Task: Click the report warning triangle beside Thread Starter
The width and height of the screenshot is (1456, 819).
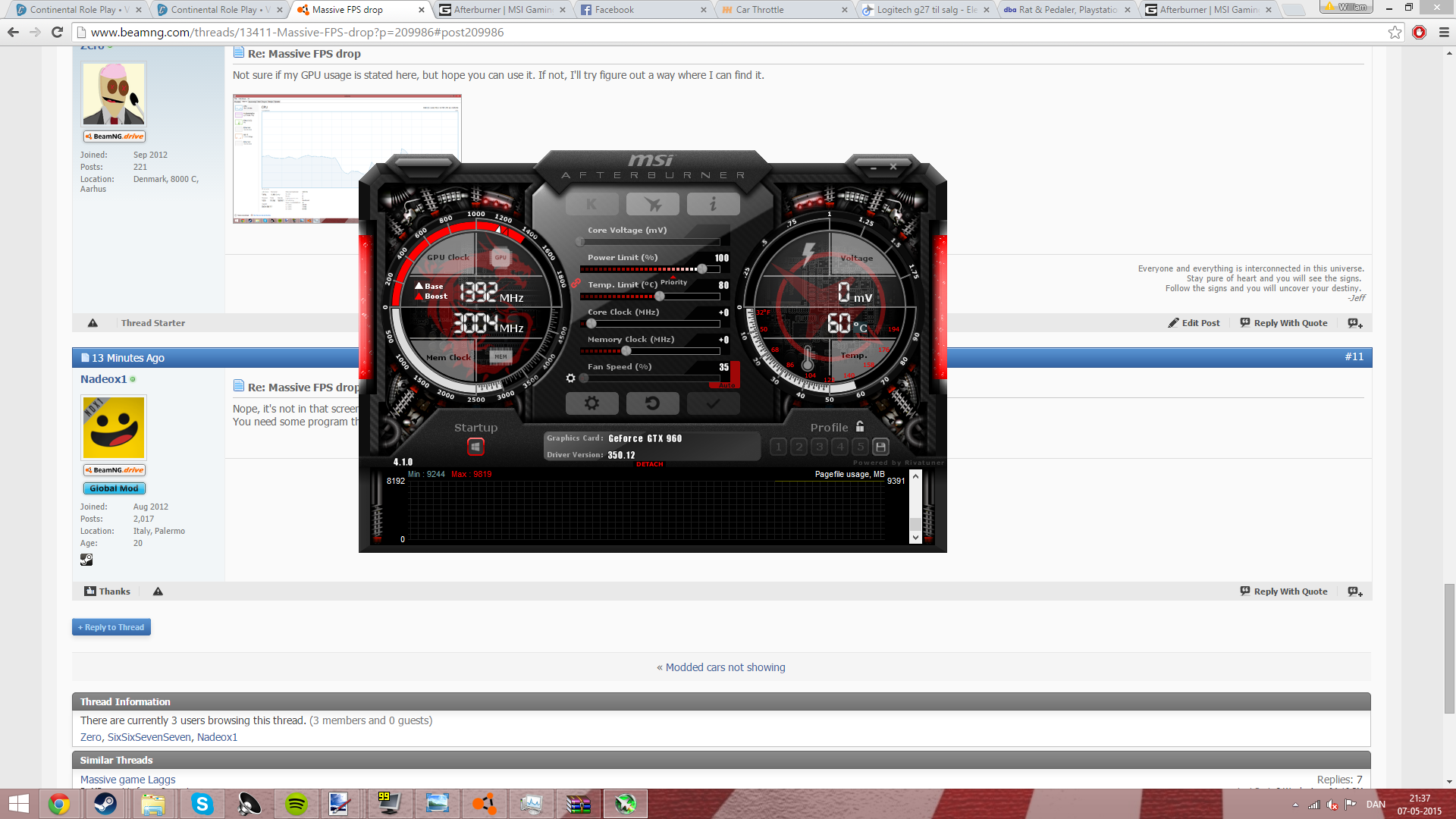Action: 93,323
